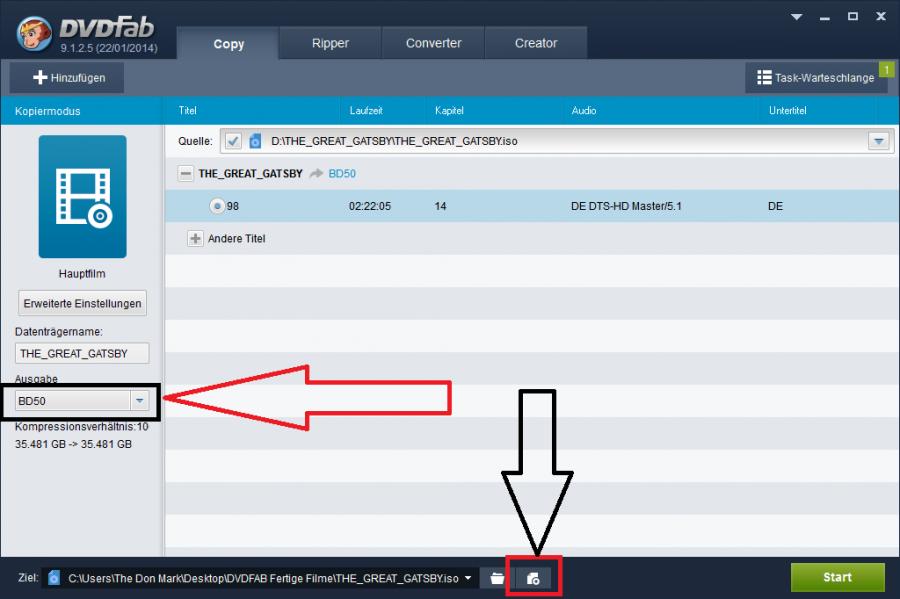Click the DE DTS-HD Master/5.1 audio cell
900x599 pixels.
pyautogui.click(x=626, y=206)
